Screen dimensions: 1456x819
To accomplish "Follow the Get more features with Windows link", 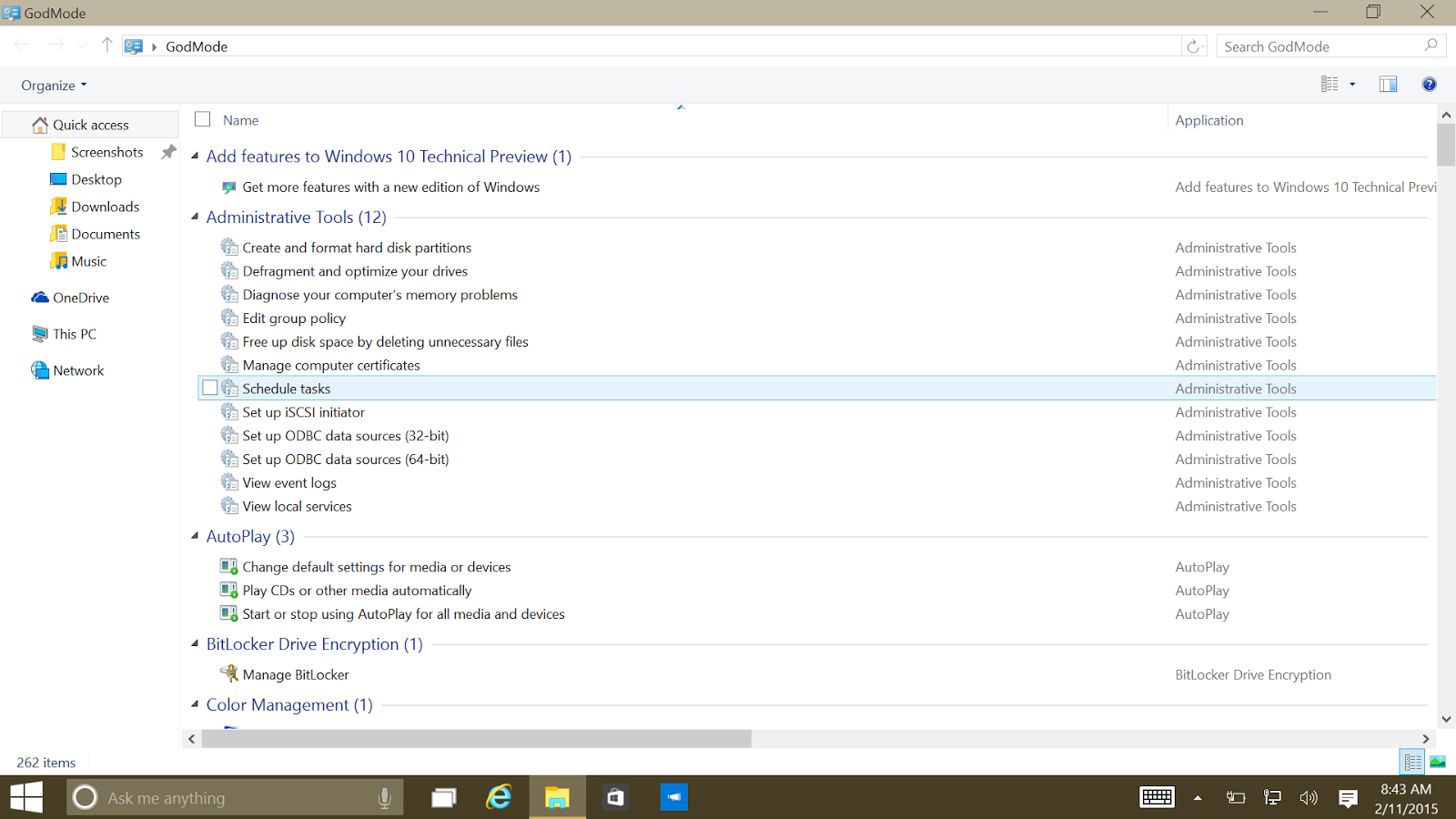I will [390, 187].
